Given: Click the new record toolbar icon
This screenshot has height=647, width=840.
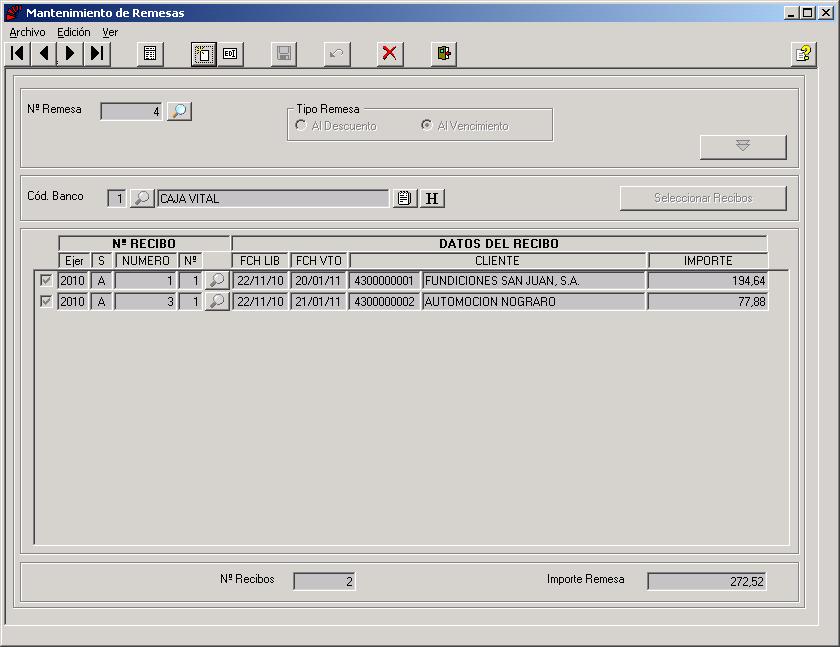Looking at the screenshot, I should 204,54.
